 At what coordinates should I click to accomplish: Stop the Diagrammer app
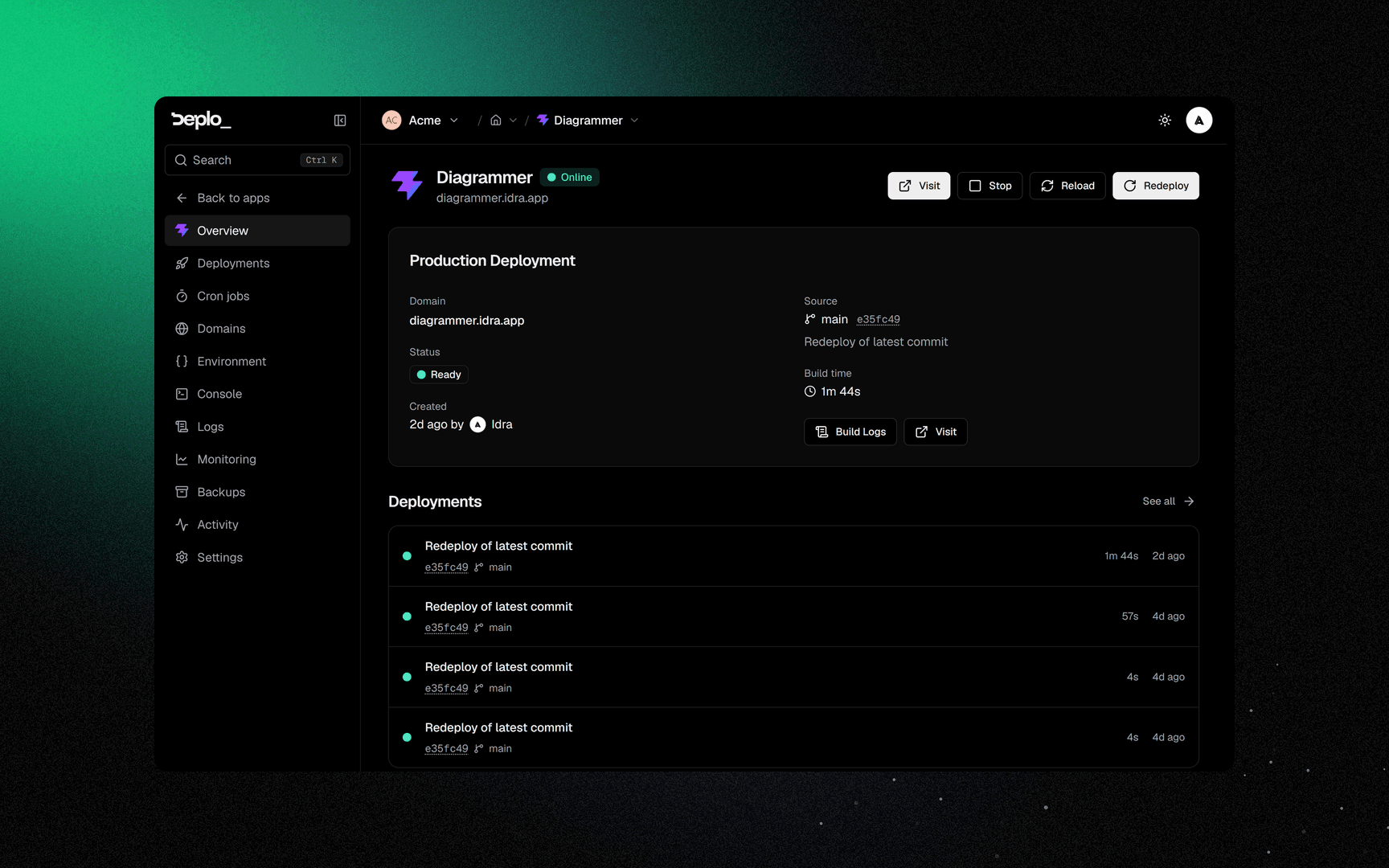tap(990, 186)
